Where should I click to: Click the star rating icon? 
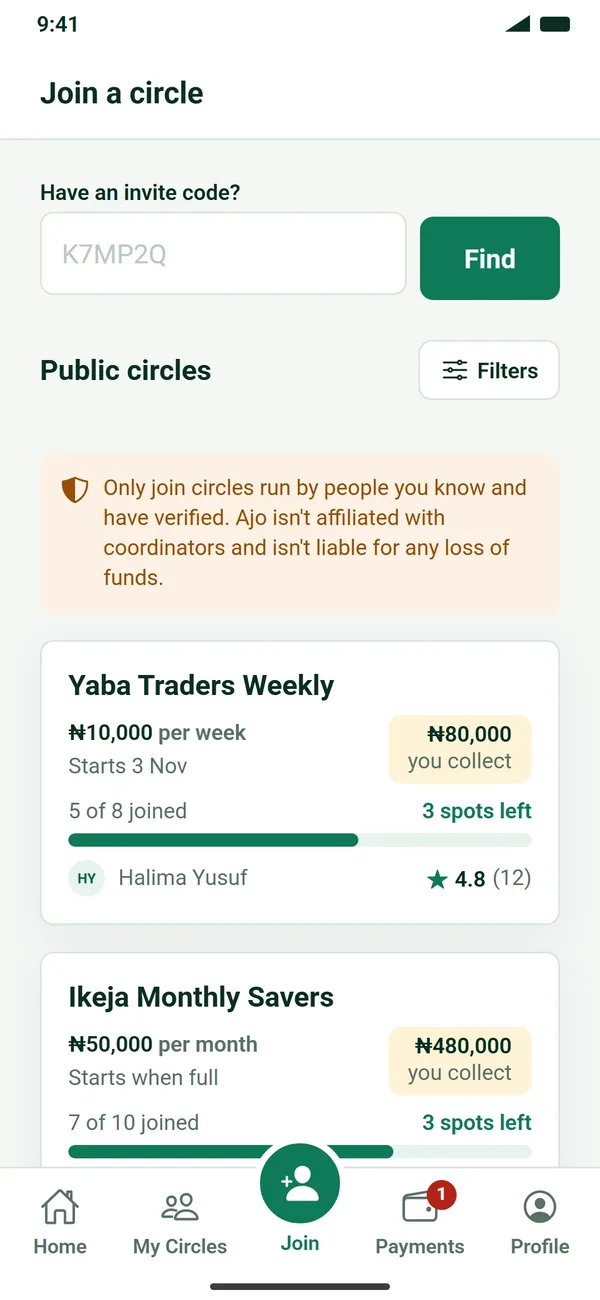(437, 879)
